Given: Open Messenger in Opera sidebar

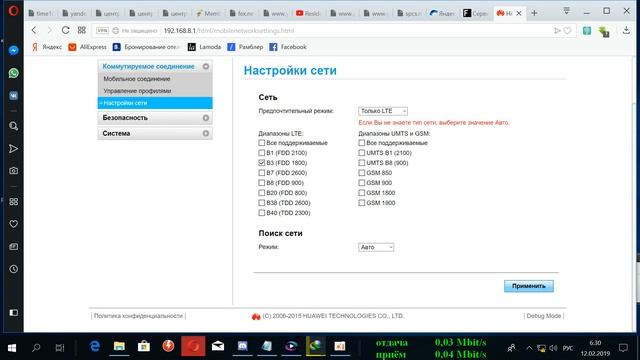Looking at the screenshot, I should [x=13, y=51].
